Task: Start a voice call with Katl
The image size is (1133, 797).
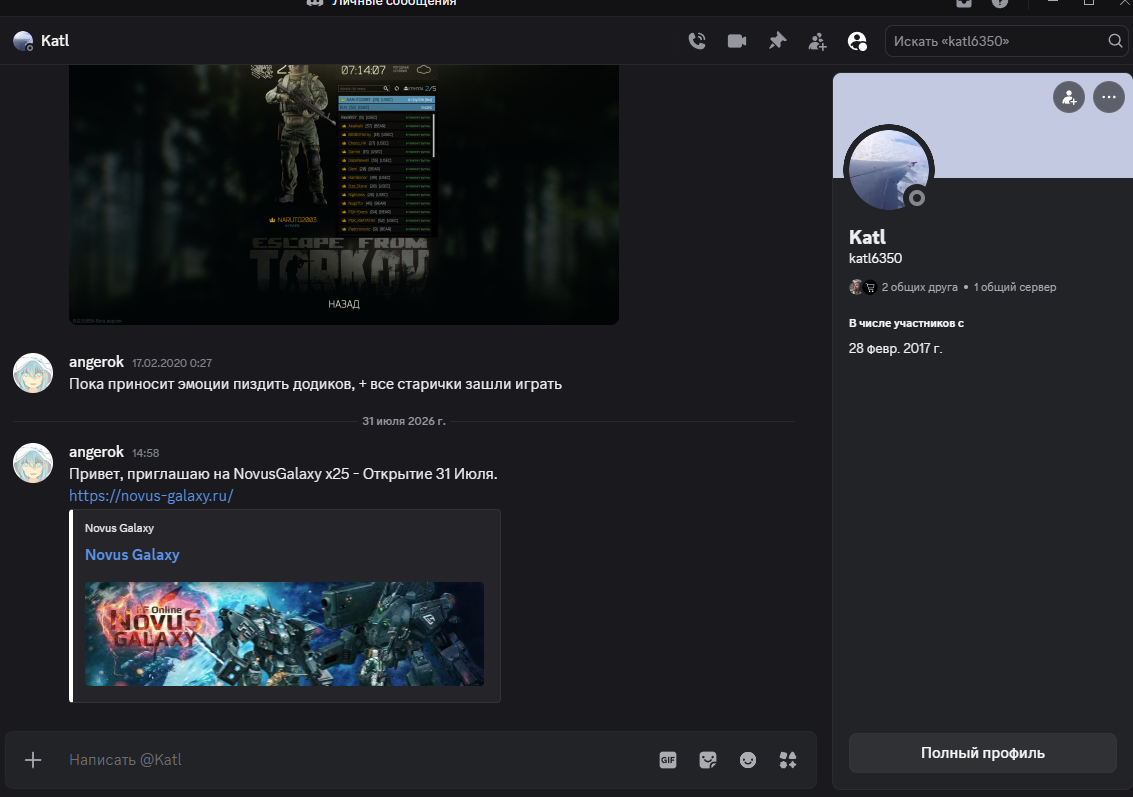Action: pos(697,41)
